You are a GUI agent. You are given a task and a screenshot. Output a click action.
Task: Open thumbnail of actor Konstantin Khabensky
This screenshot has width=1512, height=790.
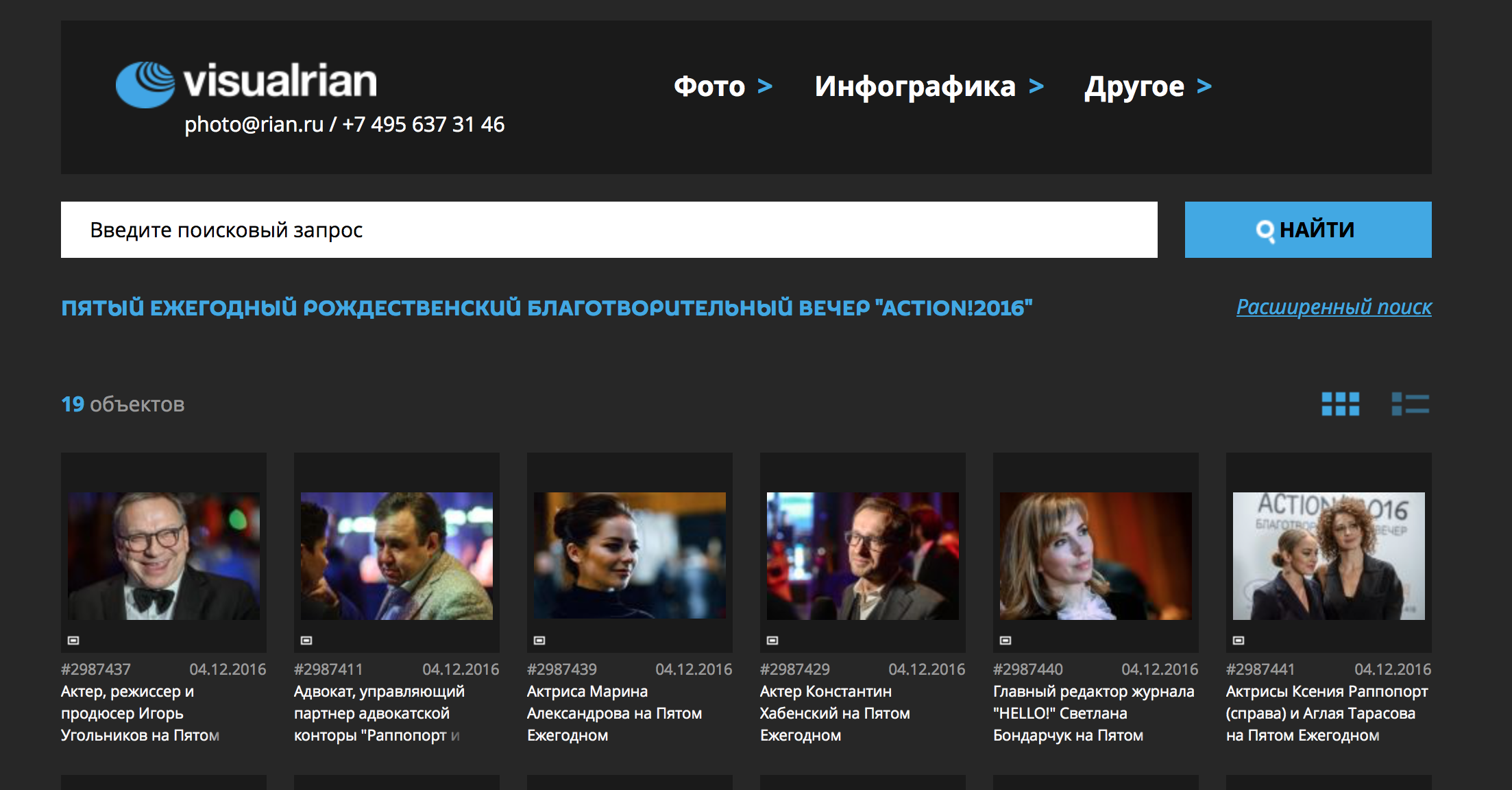point(863,556)
